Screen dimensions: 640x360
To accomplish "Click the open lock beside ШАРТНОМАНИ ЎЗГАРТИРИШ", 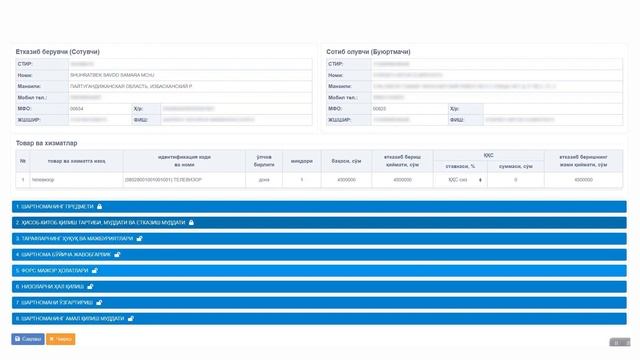I will point(99,302).
